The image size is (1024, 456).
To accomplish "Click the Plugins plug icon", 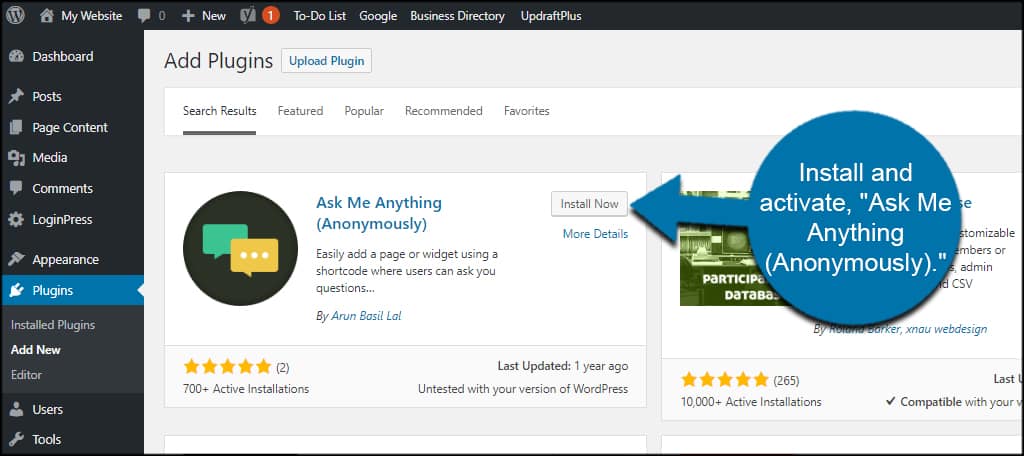I will tap(16, 291).
